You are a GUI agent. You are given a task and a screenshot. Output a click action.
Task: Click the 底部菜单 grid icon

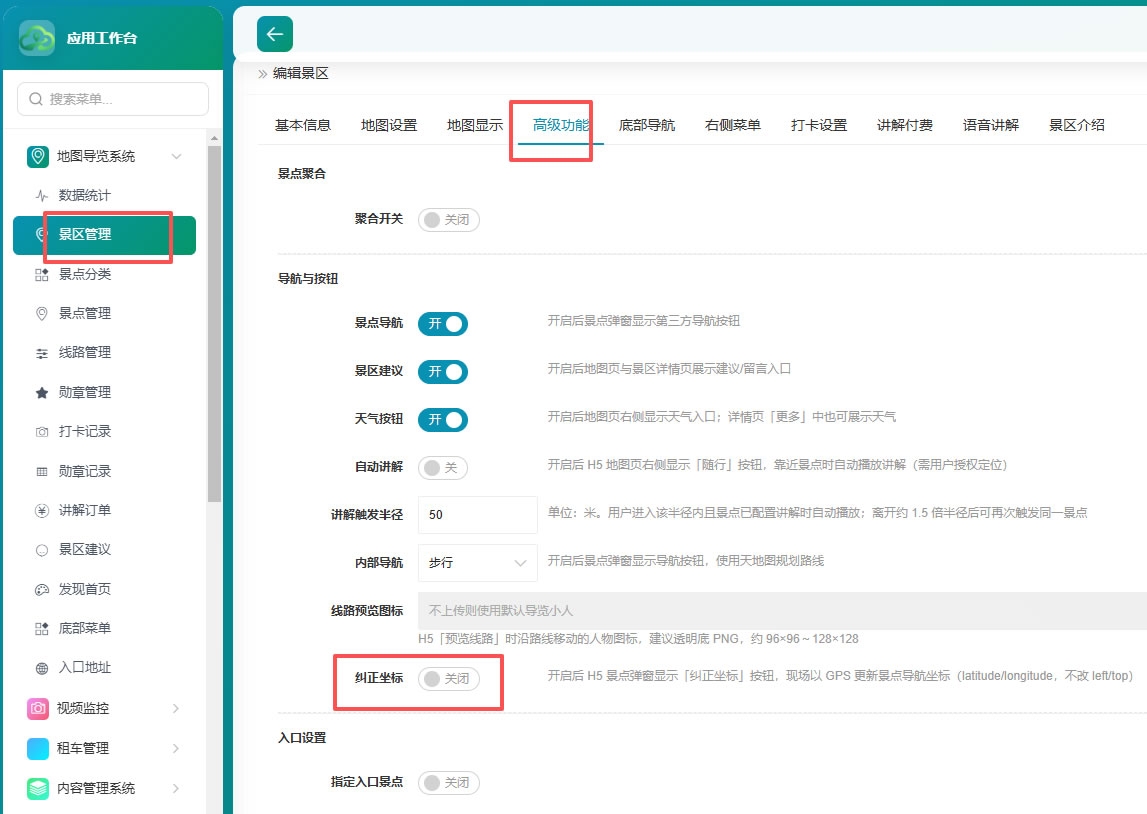pyautogui.click(x=42, y=628)
